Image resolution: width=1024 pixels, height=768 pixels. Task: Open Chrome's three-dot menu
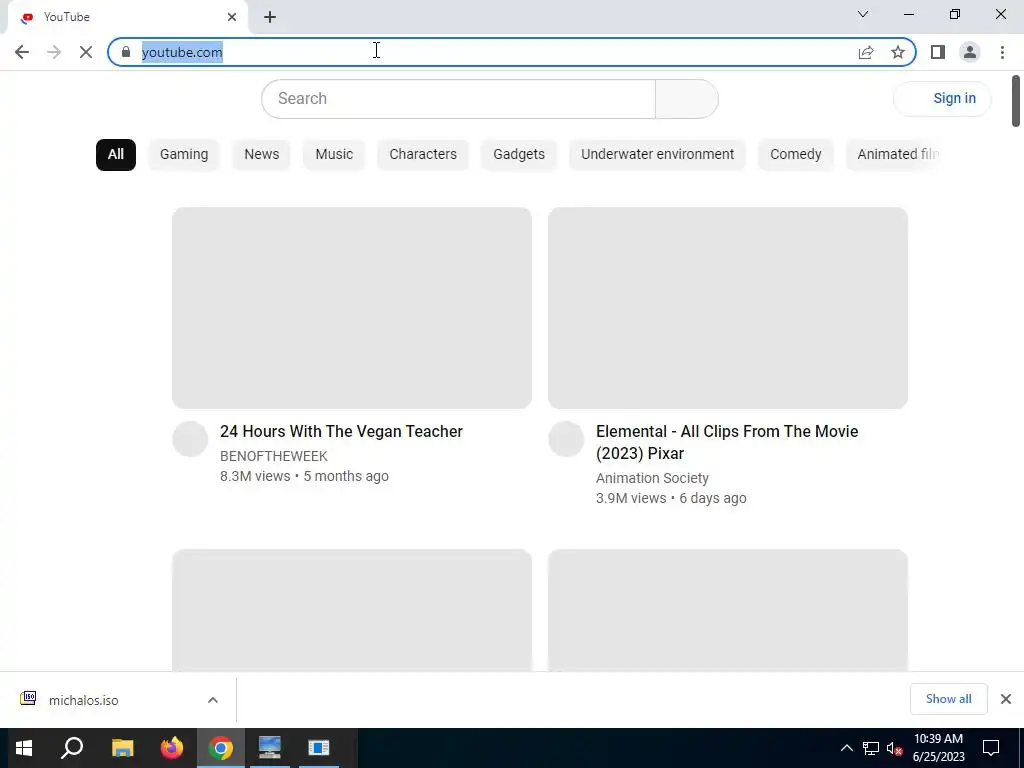1002,52
